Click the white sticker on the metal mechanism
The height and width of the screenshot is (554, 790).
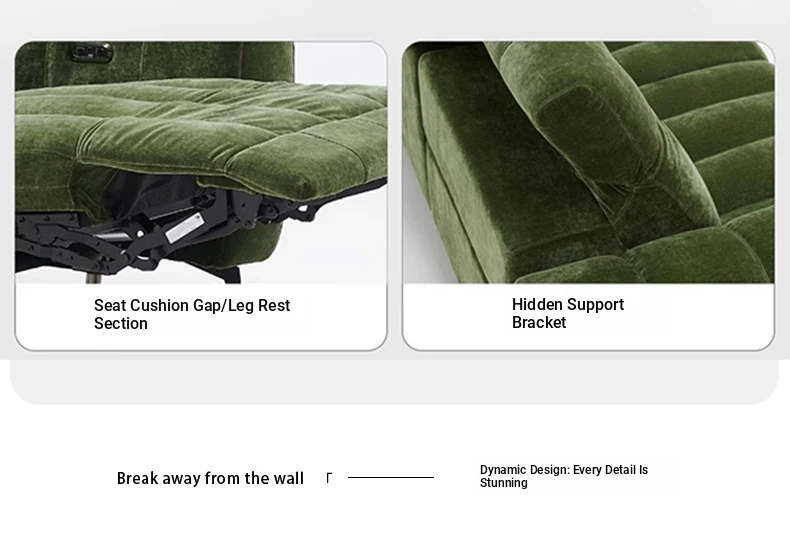(x=184, y=228)
